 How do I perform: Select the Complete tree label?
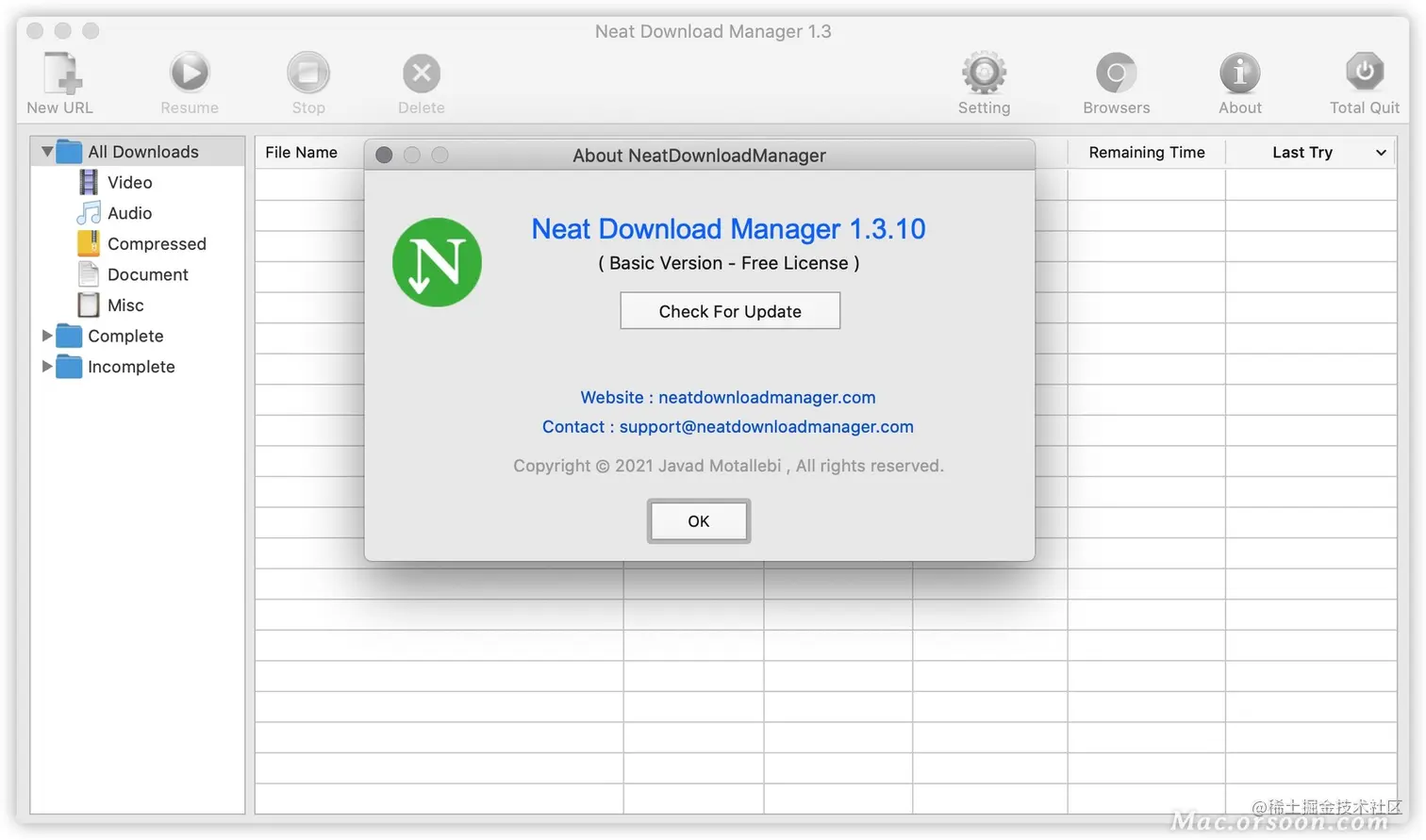click(x=125, y=337)
